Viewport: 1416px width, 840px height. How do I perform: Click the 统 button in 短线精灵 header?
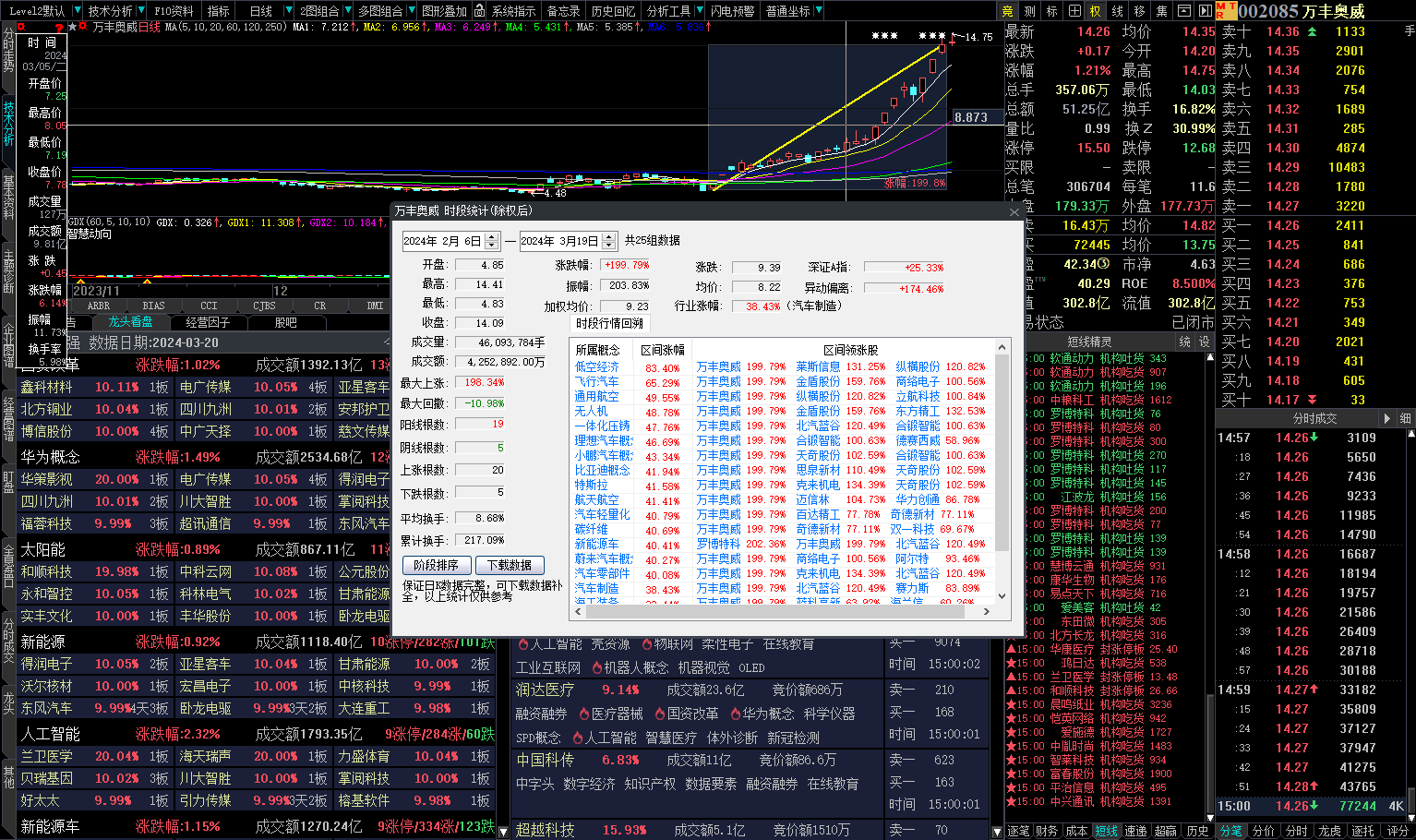(x=1185, y=342)
